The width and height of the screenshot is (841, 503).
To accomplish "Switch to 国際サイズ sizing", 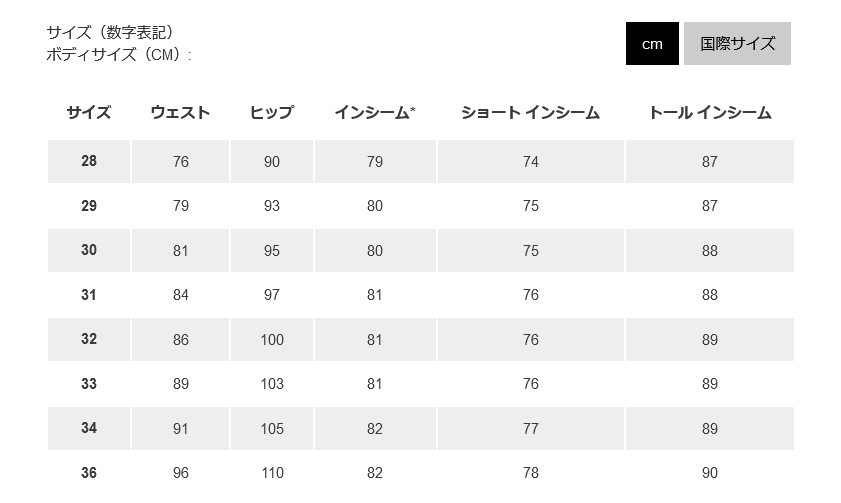I will coord(737,43).
